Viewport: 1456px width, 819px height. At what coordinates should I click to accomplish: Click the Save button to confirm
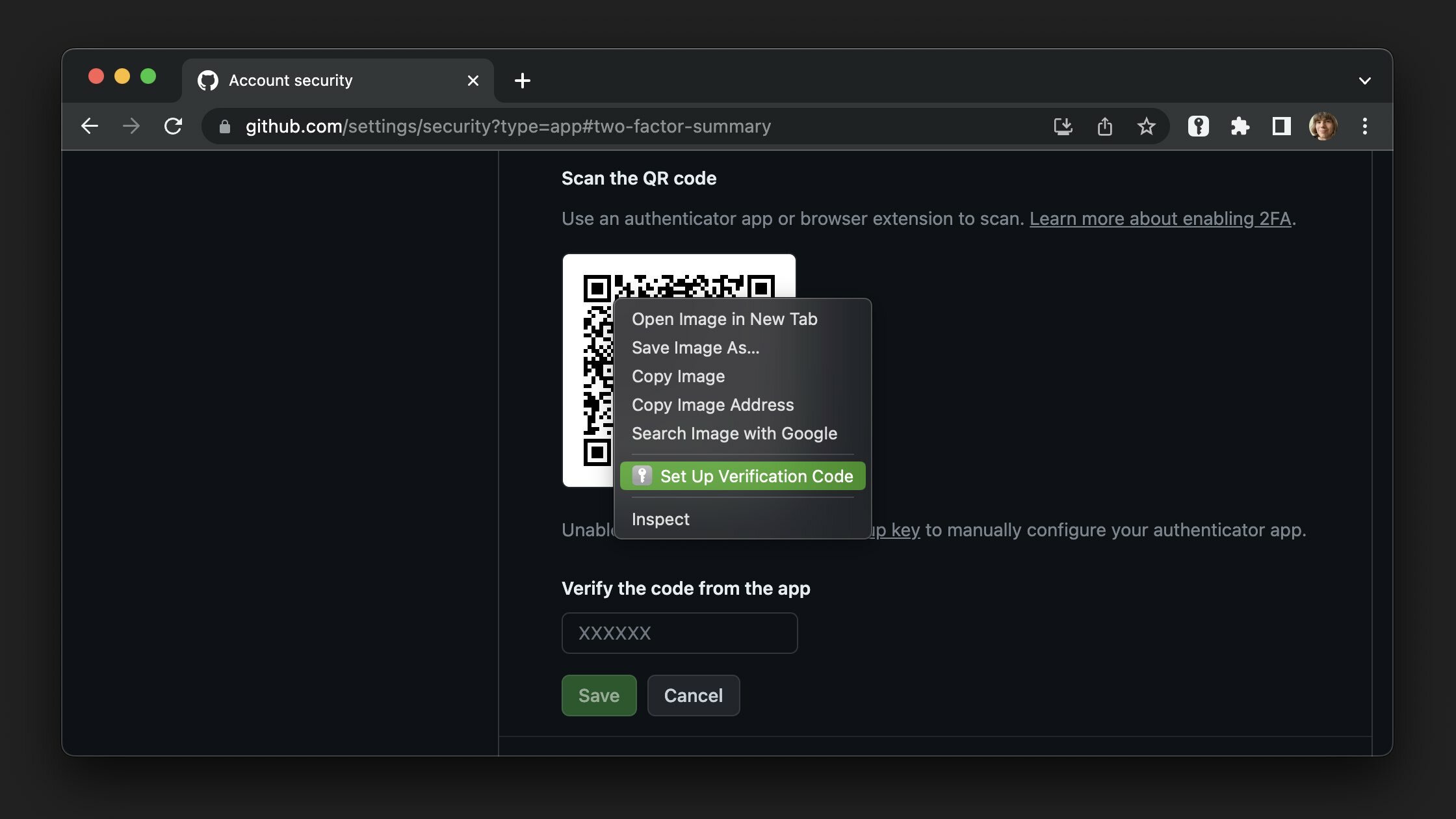(x=598, y=695)
